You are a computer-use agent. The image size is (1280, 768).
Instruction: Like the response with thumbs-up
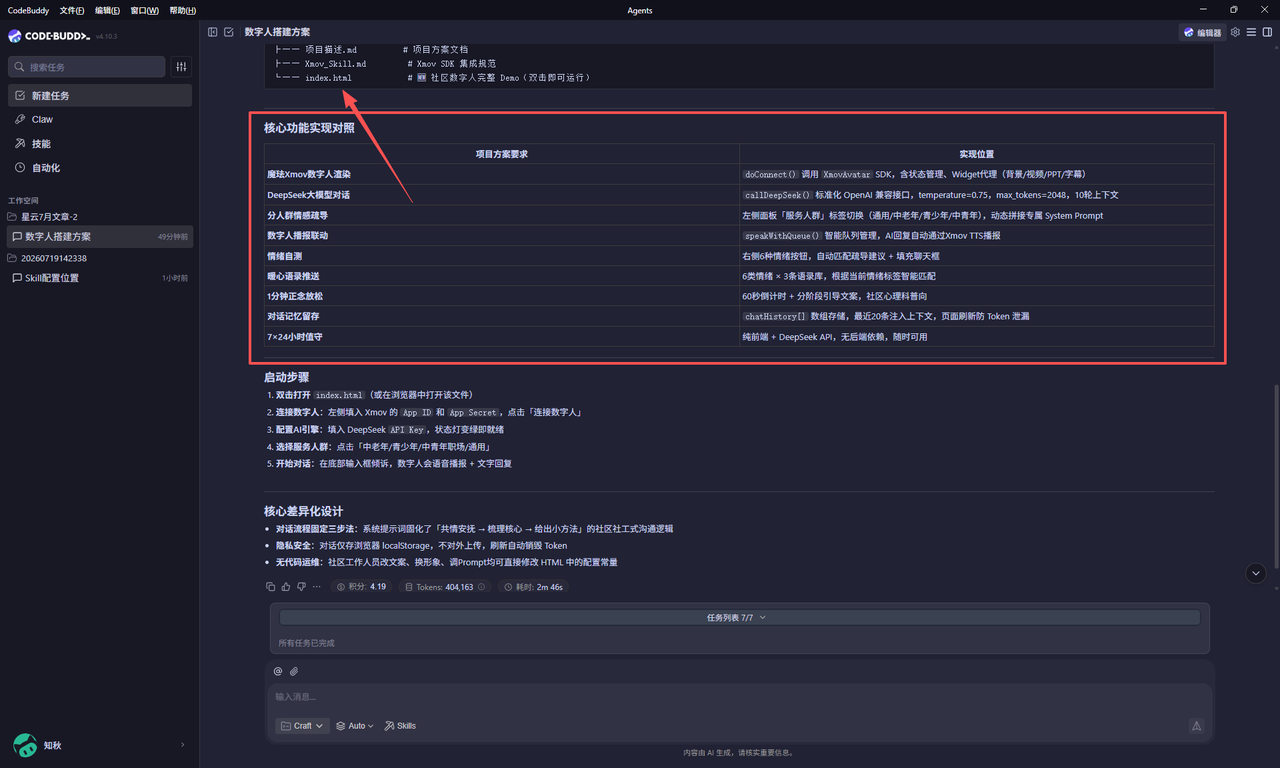(286, 587)
